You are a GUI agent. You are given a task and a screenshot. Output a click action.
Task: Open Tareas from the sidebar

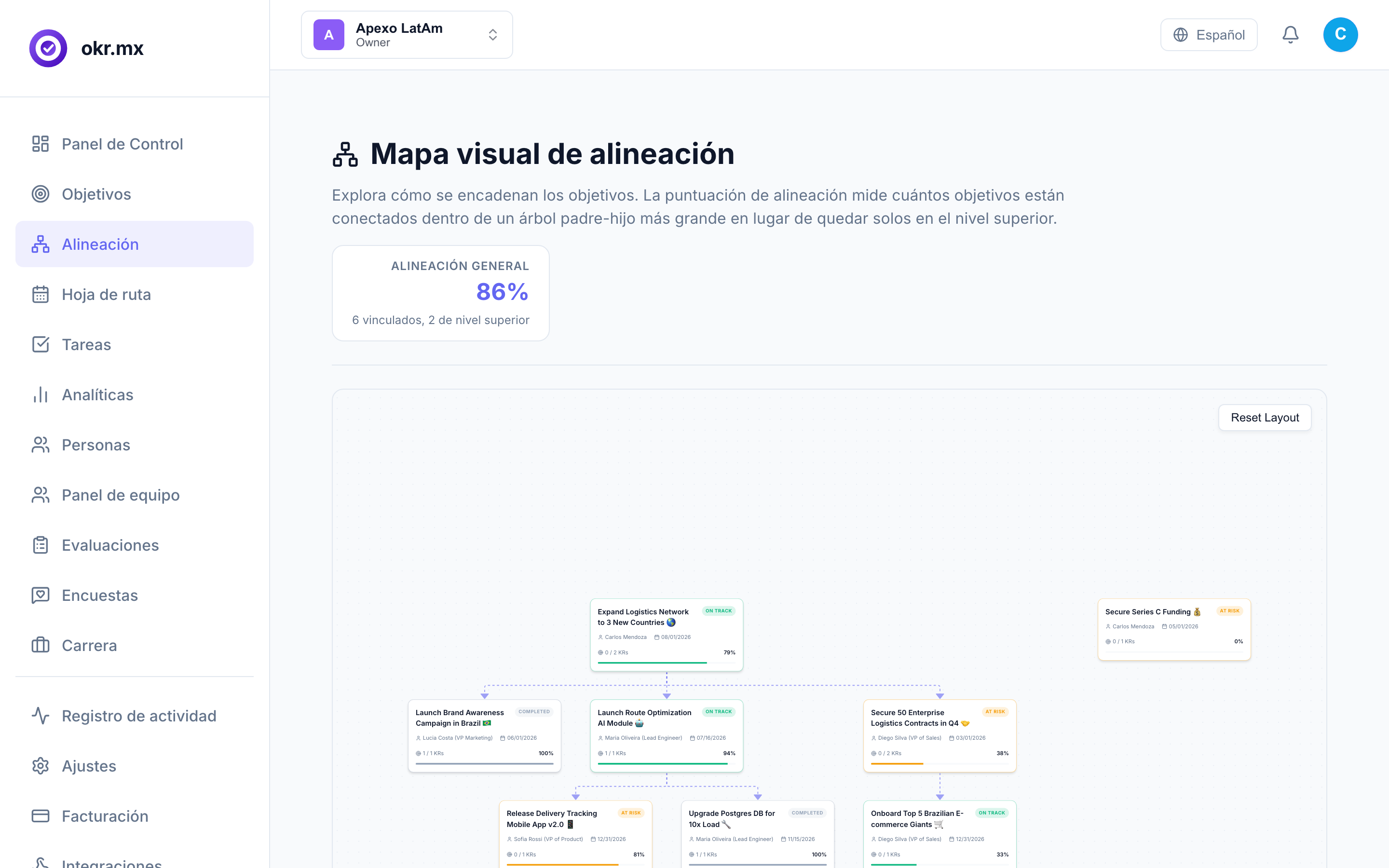[134, 344]
